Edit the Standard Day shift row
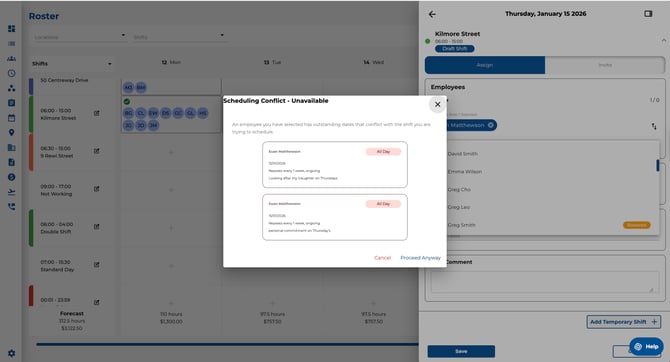The width and height of the screenshot is (670, 362). tap(97, 265)
